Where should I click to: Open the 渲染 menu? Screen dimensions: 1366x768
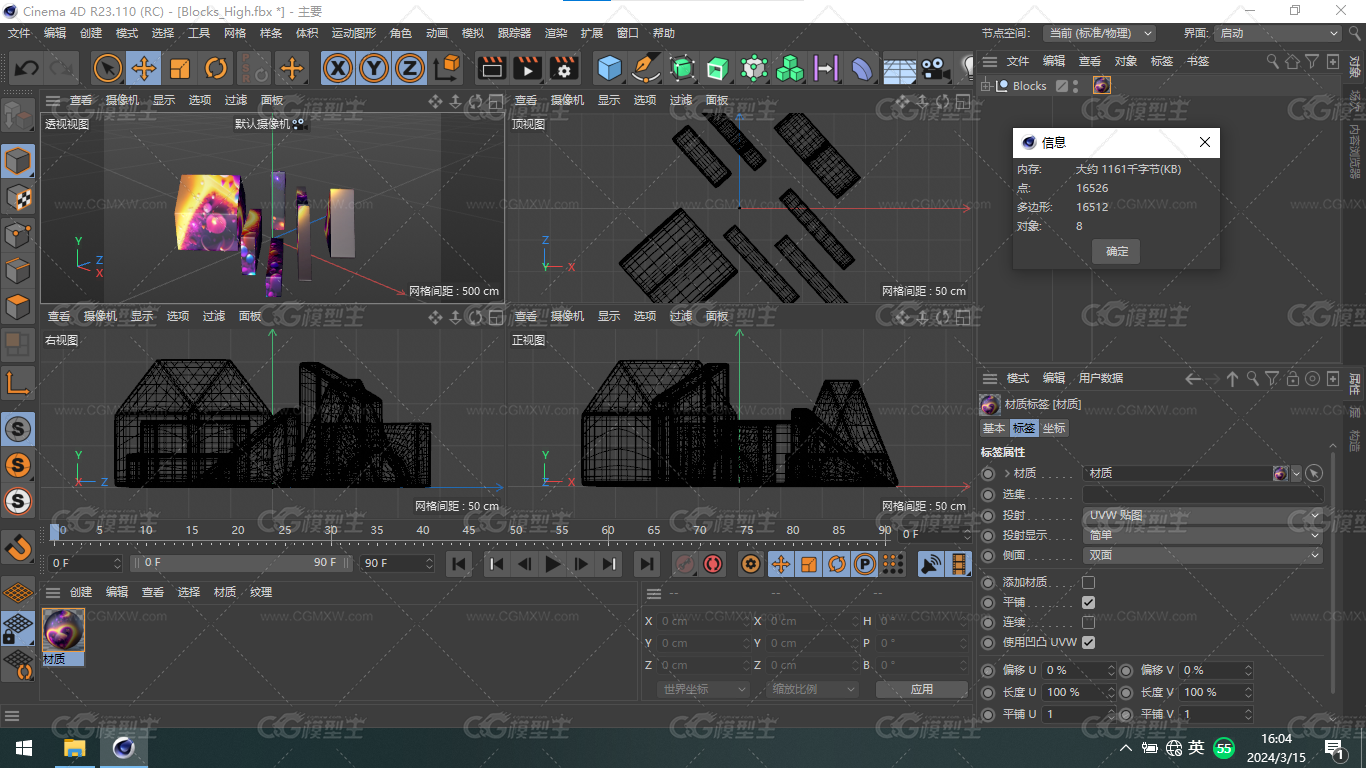click(x=556, y=33)
